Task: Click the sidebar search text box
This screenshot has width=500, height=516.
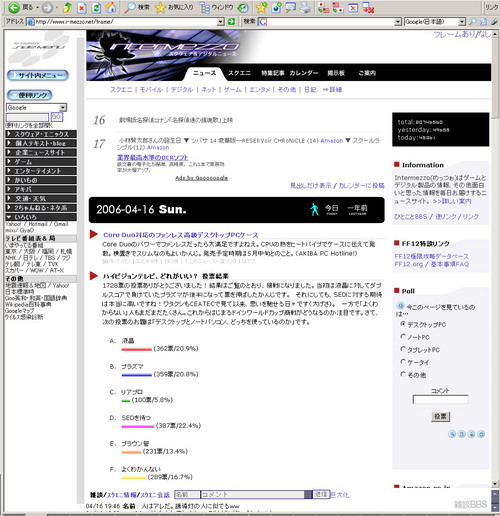Action: point(27,117)
